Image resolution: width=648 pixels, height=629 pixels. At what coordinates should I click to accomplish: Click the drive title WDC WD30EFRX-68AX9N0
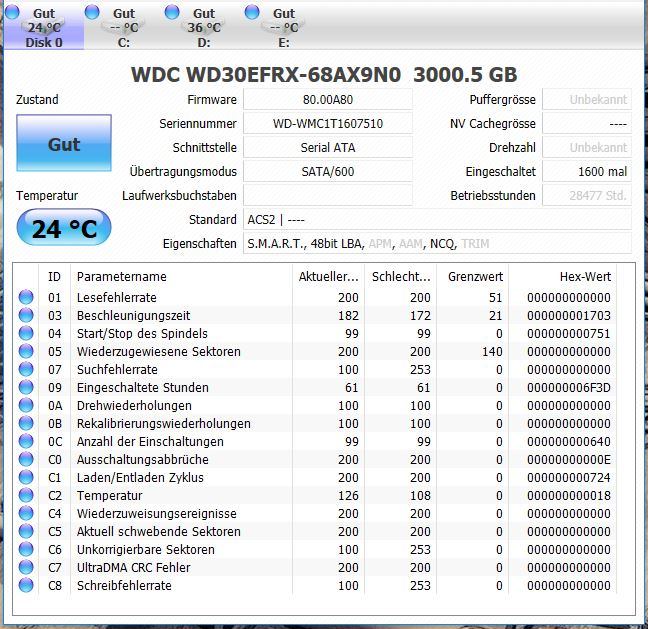click(266, 75)
